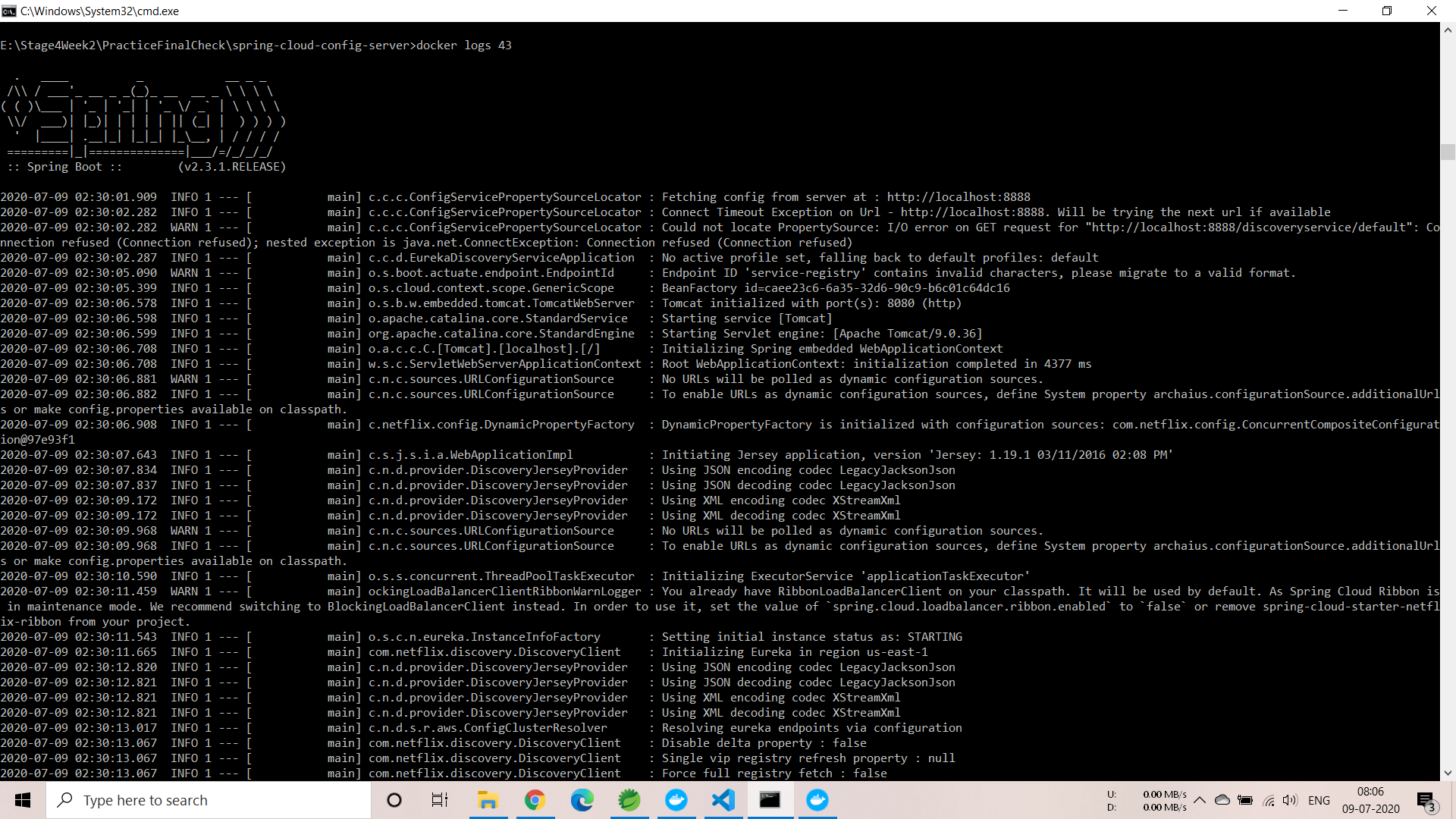
Task: Expand hidden system tray icons chevron
Action: coord(1200,800)
